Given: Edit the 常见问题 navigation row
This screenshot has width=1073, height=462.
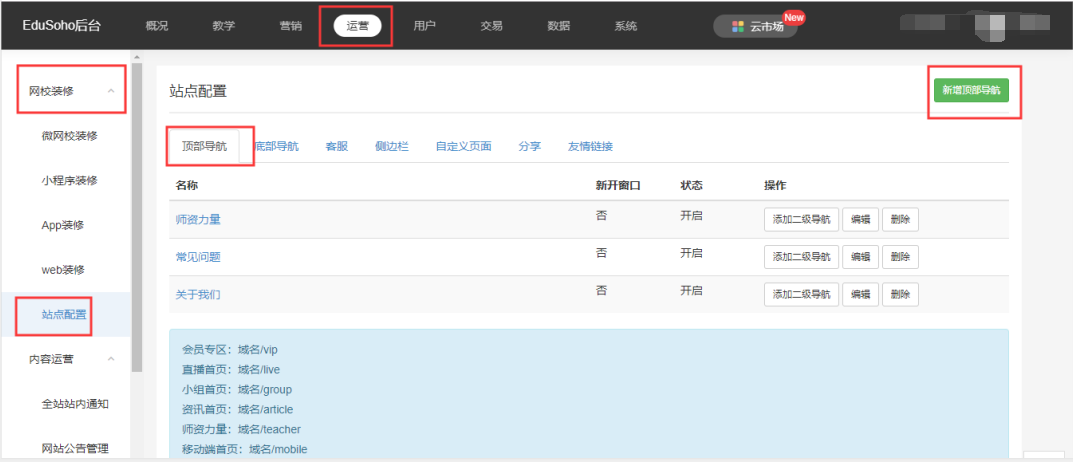Looking at the screenshot, I should [x=860, y=257].
